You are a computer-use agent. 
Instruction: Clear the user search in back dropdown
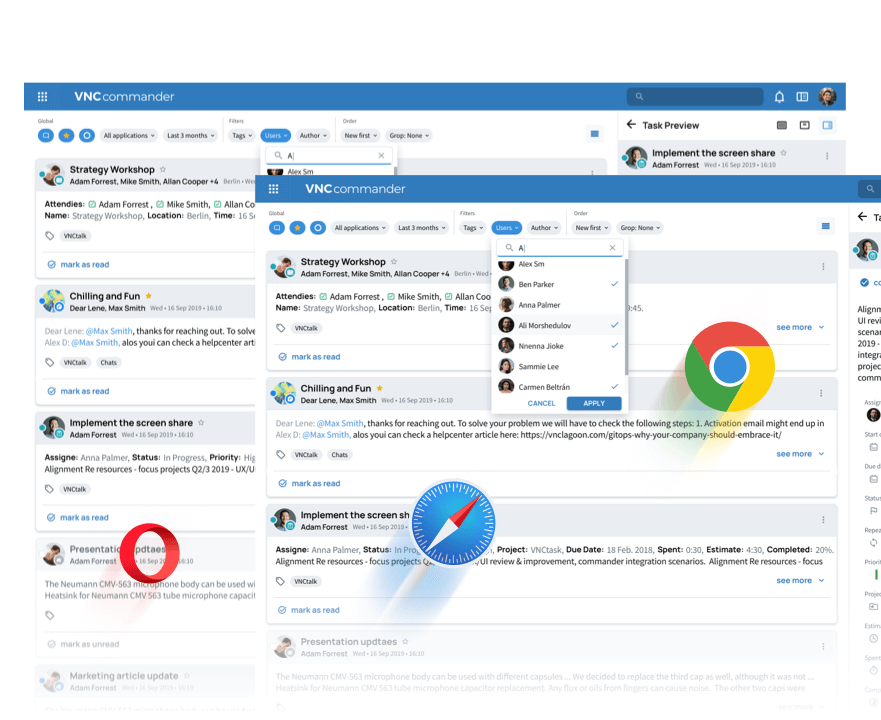(382, 156)
